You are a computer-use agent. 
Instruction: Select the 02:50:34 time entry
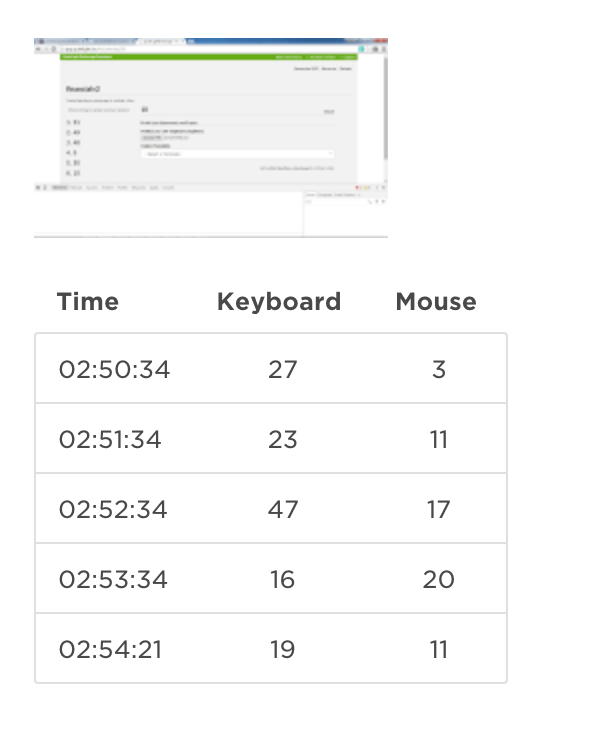(114, 370)
